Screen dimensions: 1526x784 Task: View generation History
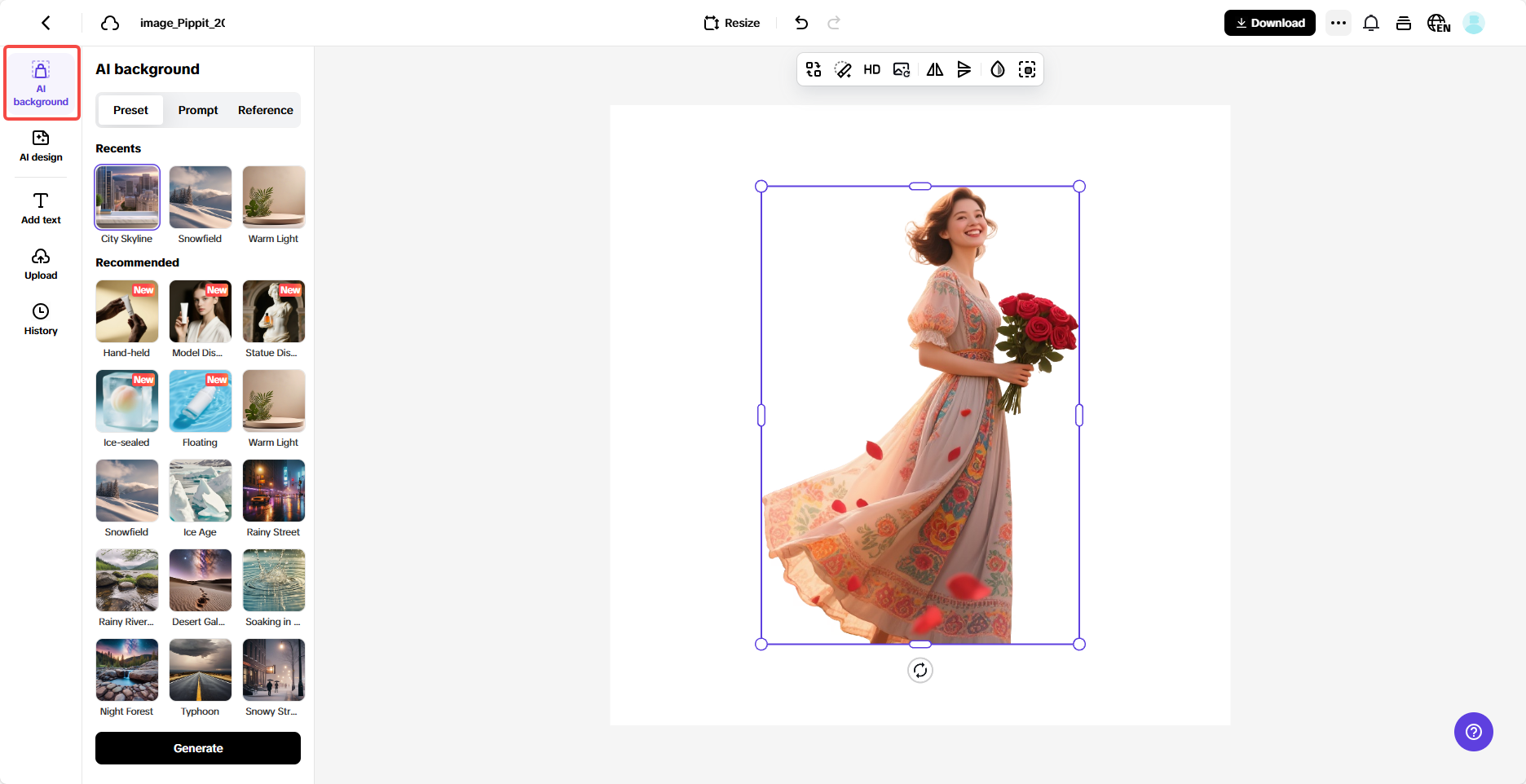[41, 318]
